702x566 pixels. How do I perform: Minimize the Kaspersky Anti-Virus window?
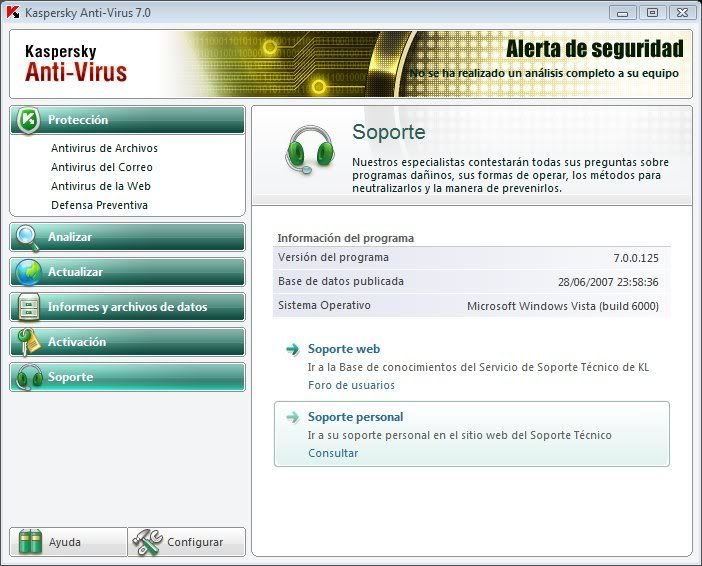click(624, 12)
